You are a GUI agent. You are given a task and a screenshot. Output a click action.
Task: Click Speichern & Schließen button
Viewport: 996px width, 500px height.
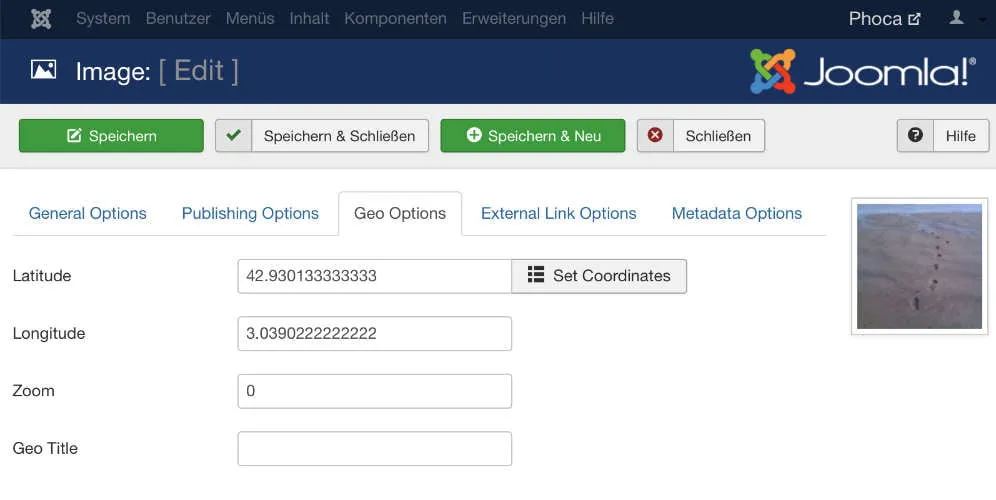[322, 135]
